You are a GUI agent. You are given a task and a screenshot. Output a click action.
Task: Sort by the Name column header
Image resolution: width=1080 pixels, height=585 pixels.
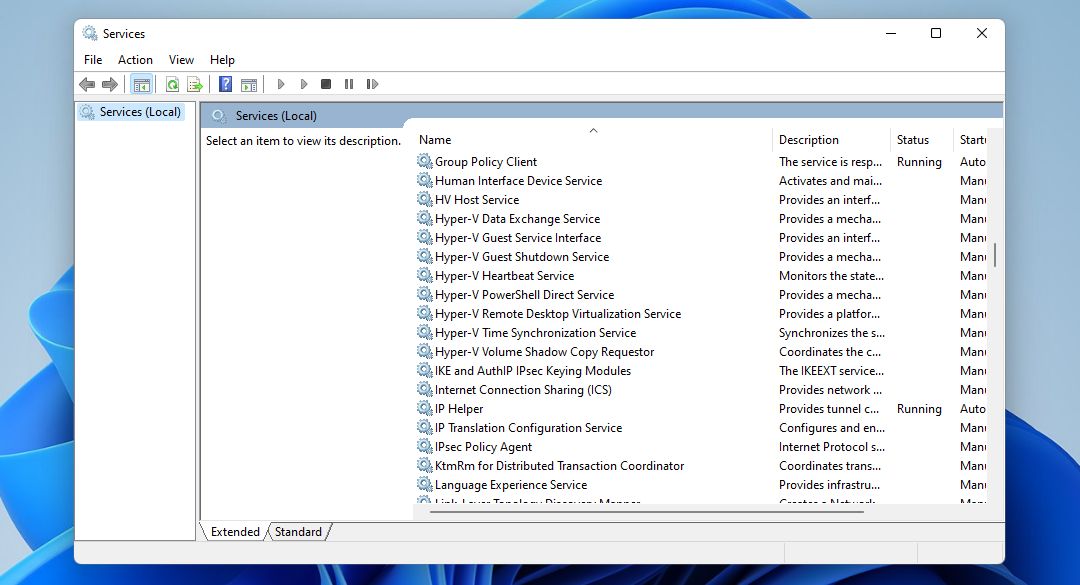[x=592, y=139]
